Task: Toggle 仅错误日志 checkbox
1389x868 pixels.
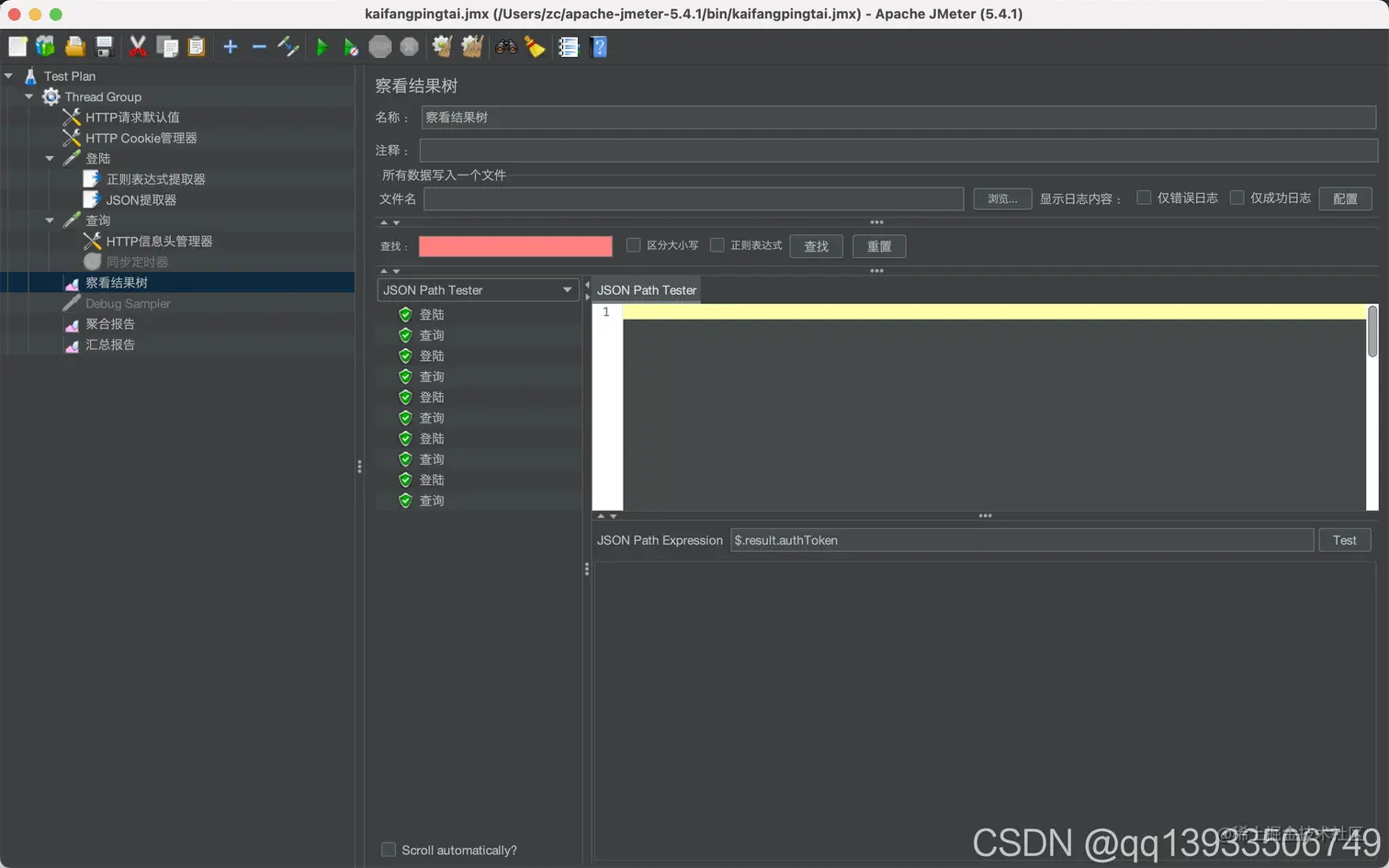Action: 1144,197
